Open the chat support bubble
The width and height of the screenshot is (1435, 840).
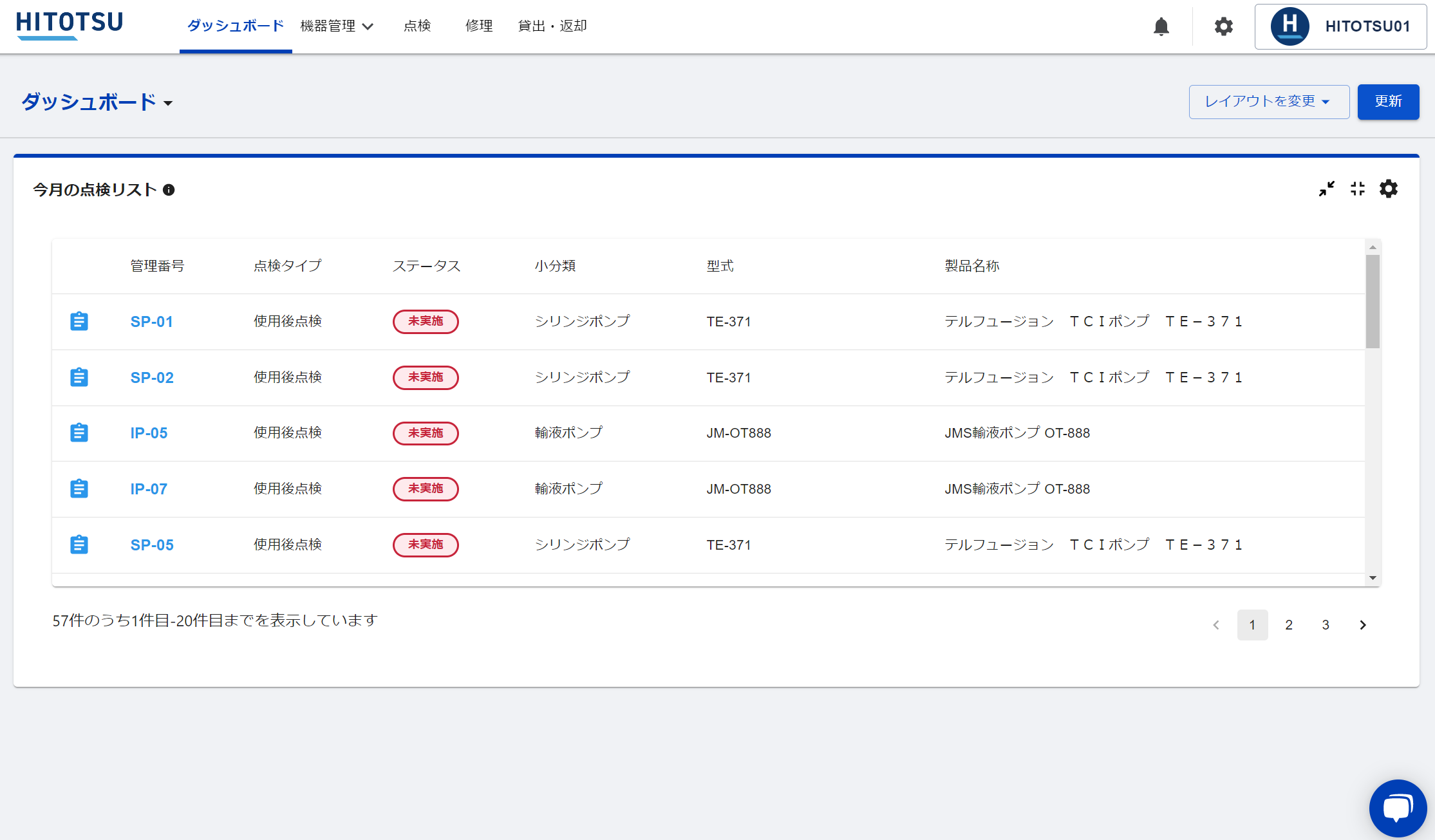[x=1398, y=808]
